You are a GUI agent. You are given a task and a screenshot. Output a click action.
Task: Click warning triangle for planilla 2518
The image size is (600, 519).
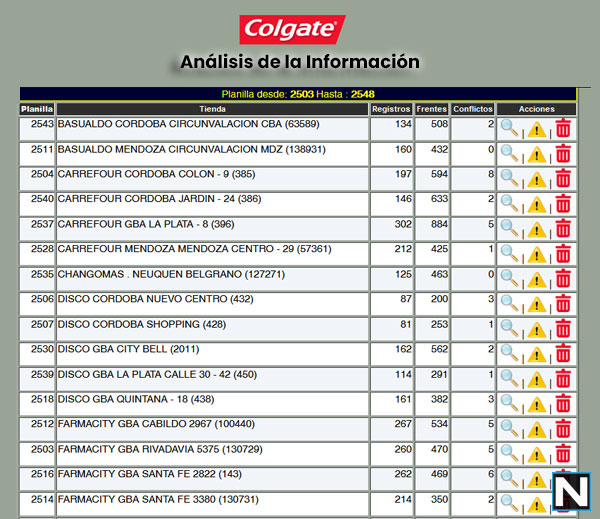536,405
